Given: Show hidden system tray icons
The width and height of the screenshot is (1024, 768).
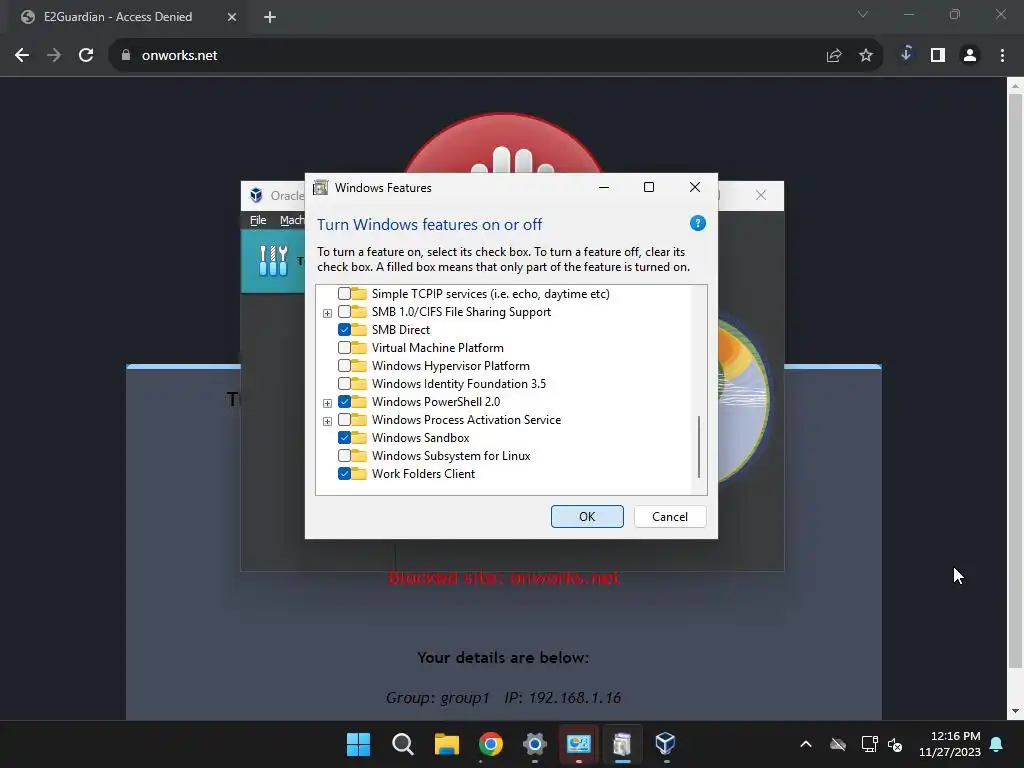Looking at the screenshot, I should pyautogui.click(x=806, y=744).
